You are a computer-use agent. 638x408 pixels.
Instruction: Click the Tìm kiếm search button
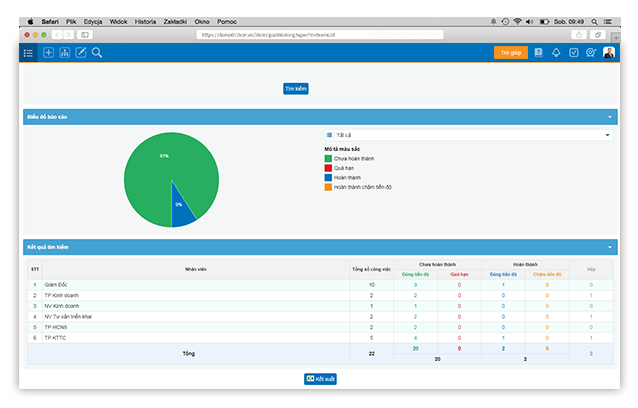(x=295, y=89)
